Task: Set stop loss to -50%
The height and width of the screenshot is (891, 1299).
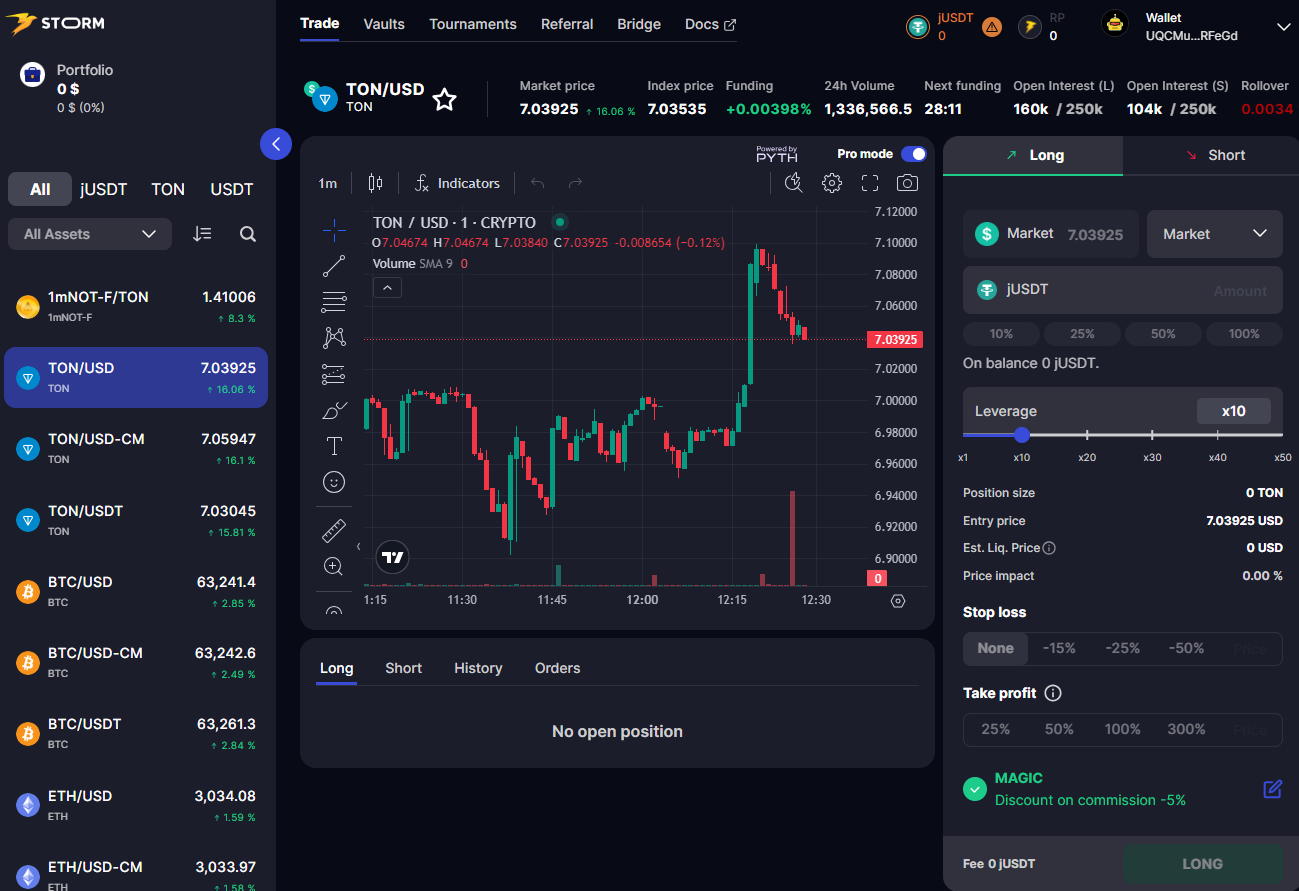Action: (x=1186, y=648)
